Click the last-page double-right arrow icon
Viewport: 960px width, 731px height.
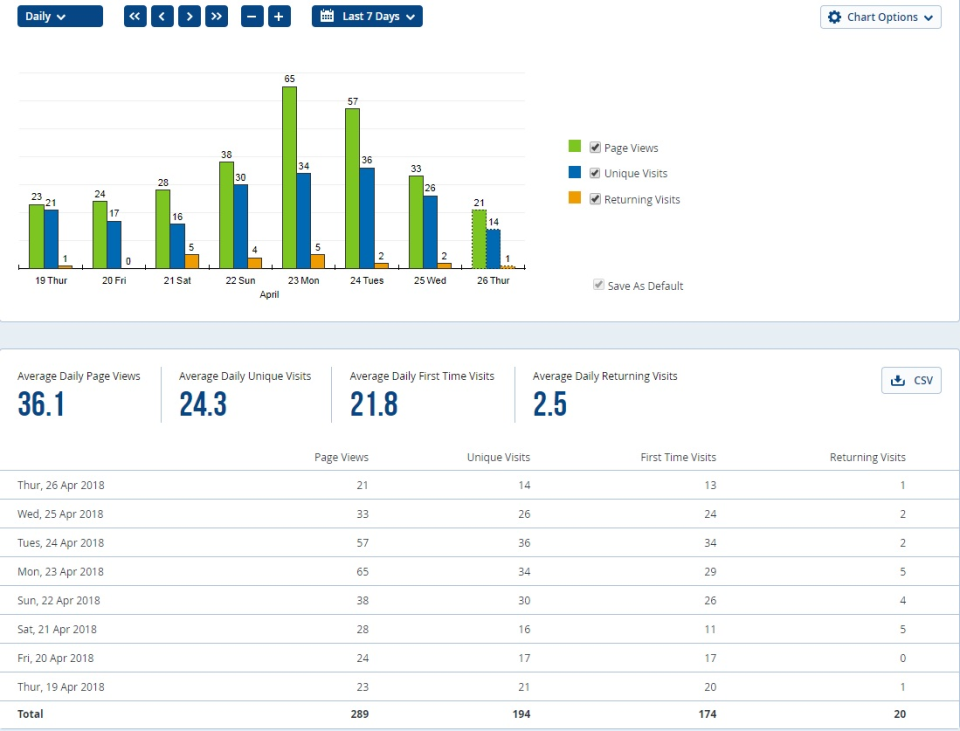click(216, 16)
